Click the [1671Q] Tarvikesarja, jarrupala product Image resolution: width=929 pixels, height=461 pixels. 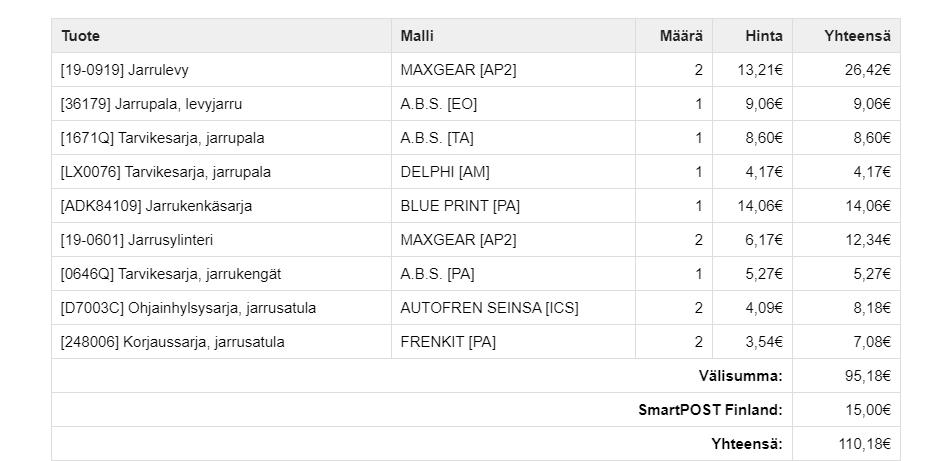[x=162, y=138]
